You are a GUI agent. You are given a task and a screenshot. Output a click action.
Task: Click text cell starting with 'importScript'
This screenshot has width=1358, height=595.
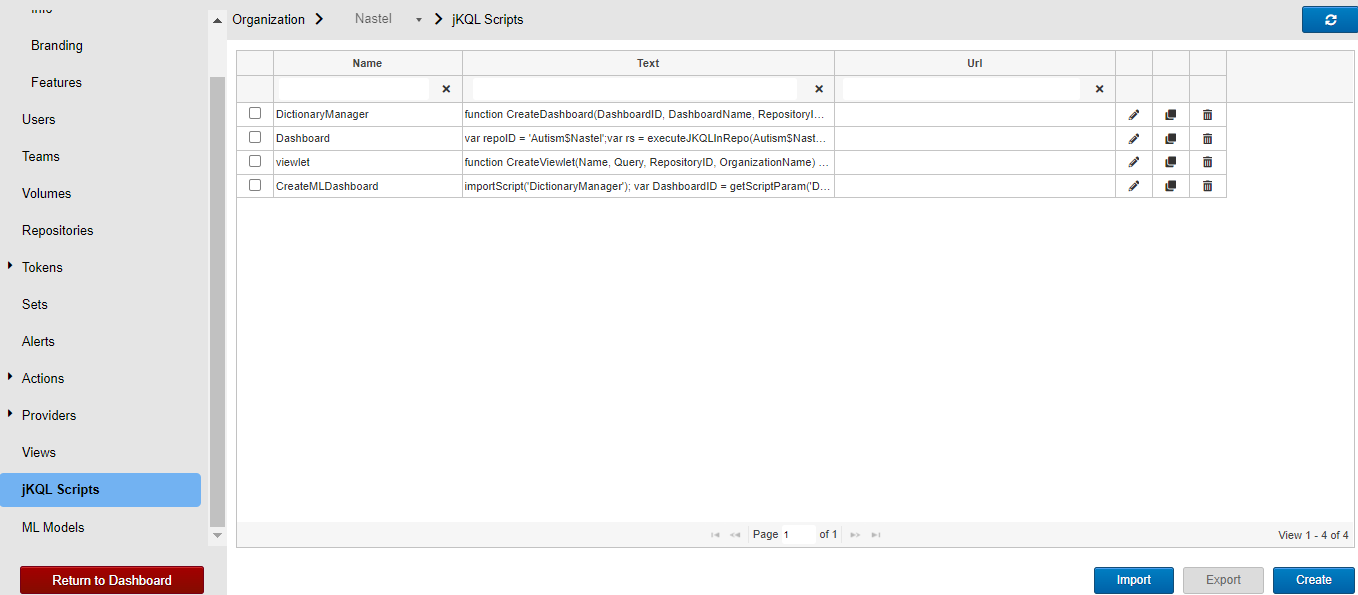coord(648,186)
